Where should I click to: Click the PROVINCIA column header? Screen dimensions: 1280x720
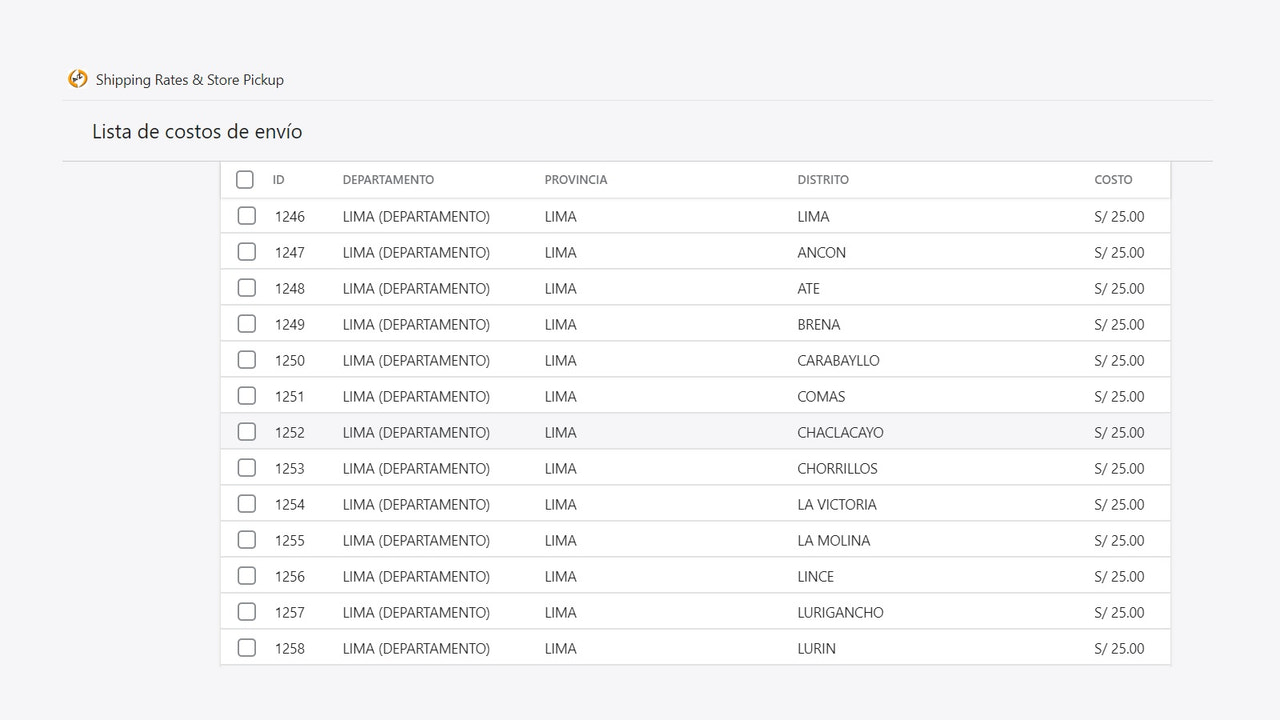576,180
